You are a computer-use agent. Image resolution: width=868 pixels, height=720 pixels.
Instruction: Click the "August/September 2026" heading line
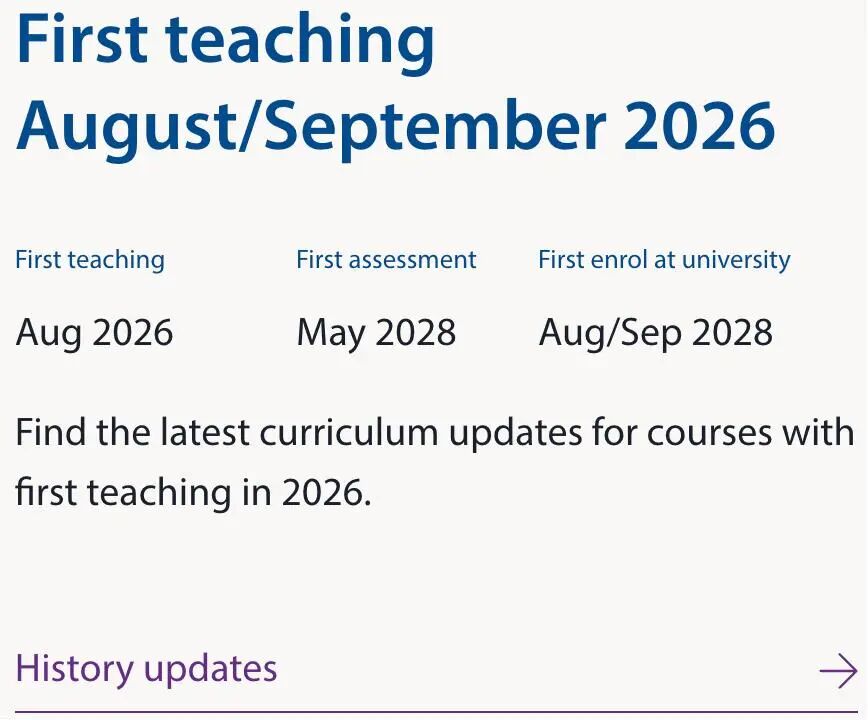(x=396, y=124)
